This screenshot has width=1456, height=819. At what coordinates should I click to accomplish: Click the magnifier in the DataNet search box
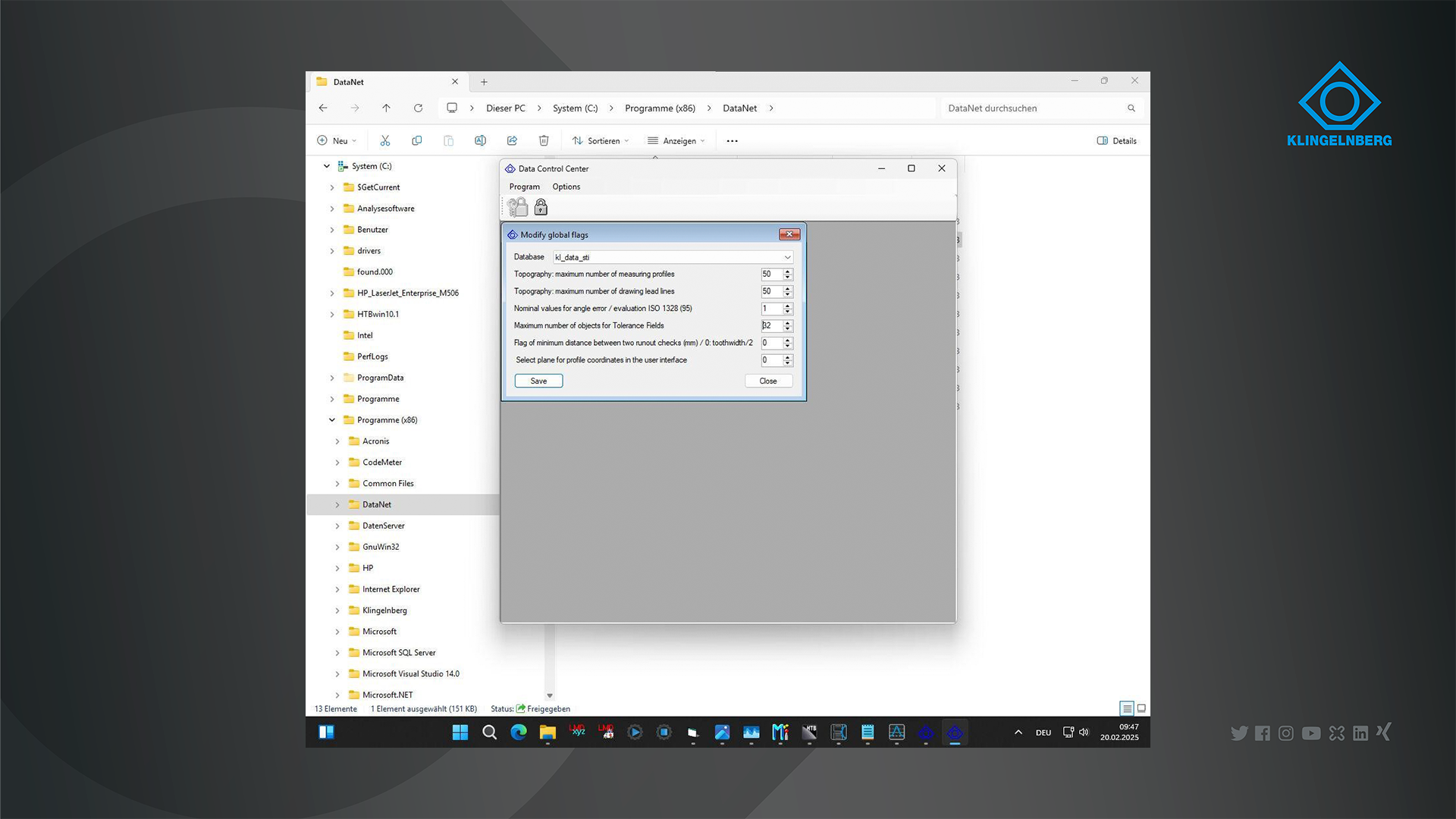click(1131, 108)
